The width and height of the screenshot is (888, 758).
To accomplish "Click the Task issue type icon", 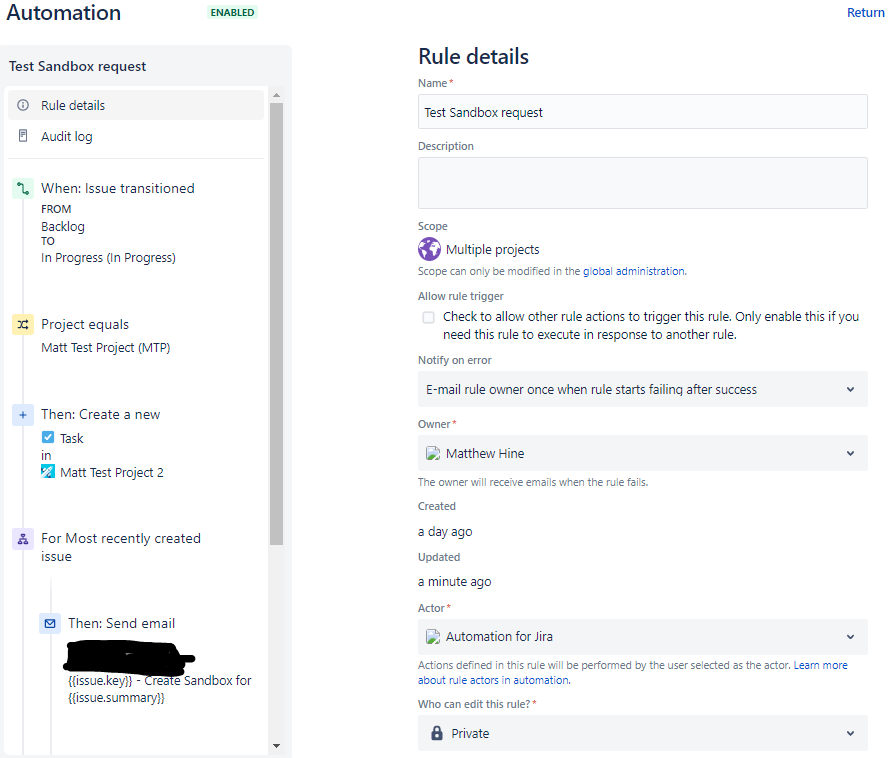I will tap(48, 437).
